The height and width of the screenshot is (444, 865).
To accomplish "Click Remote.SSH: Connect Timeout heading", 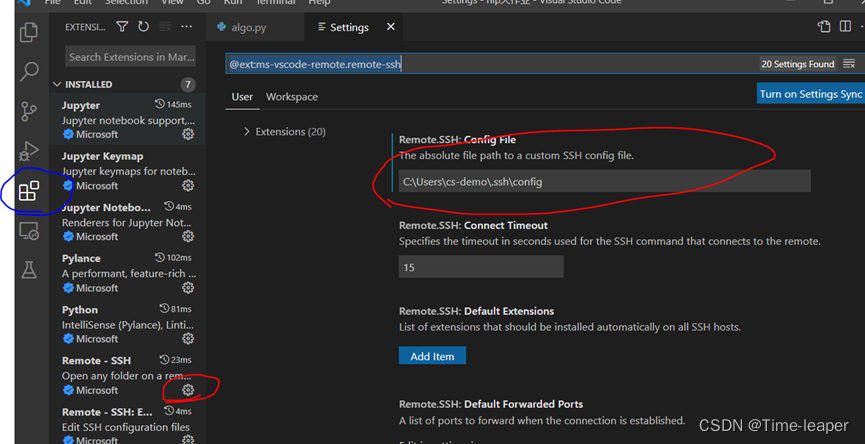I will (473, 226).
